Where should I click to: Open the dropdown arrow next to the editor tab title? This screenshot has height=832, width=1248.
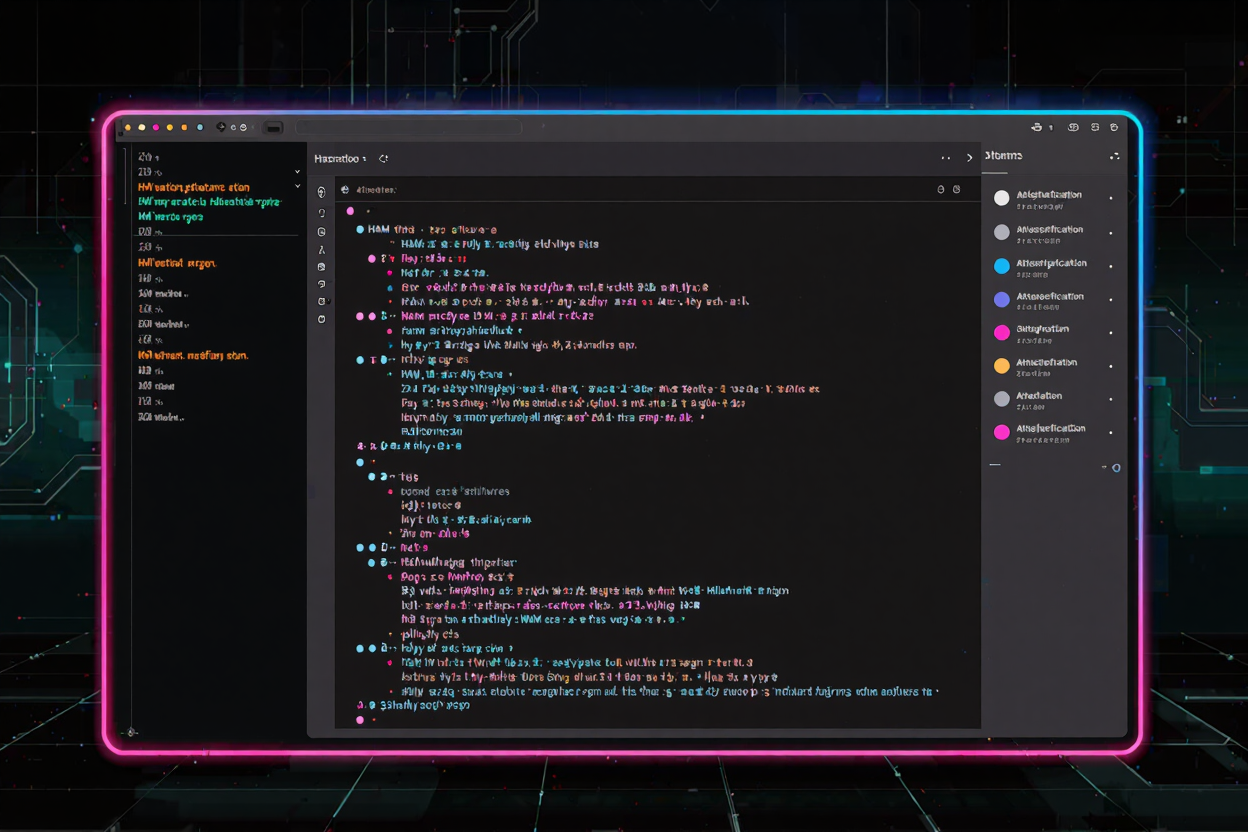click(365, 160)
